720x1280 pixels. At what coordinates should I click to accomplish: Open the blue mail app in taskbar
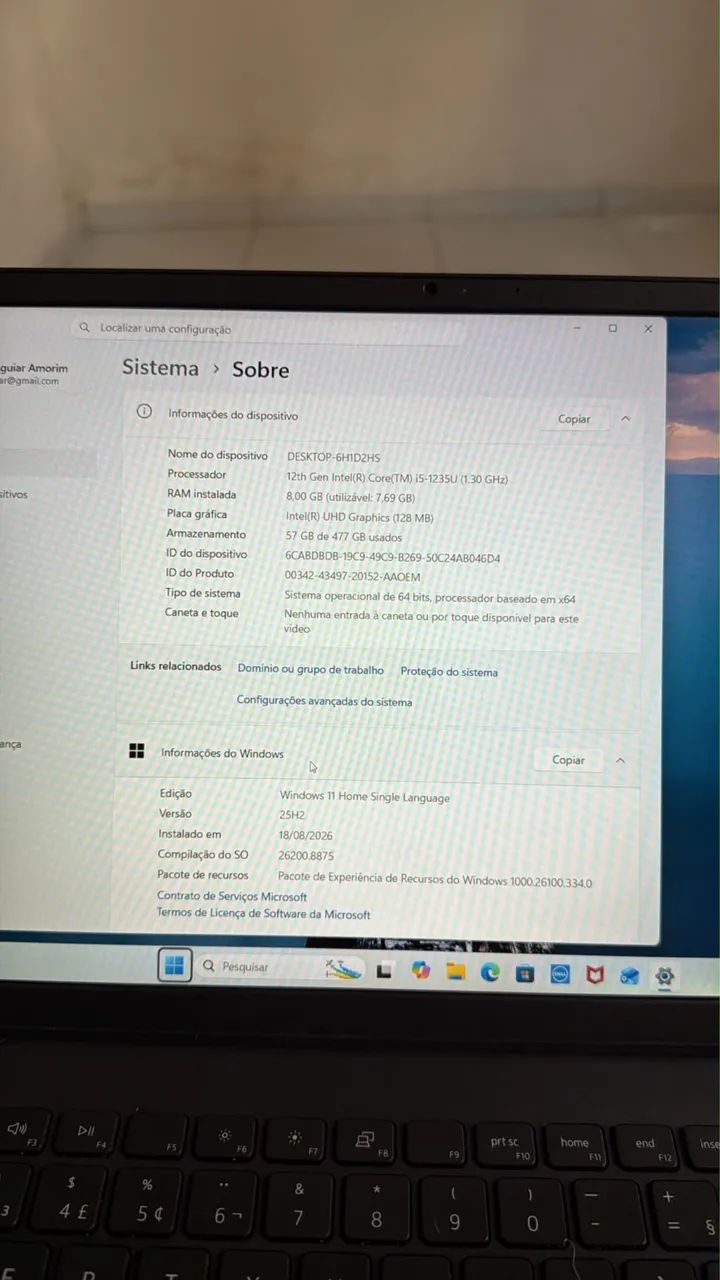tap(629, 975)
